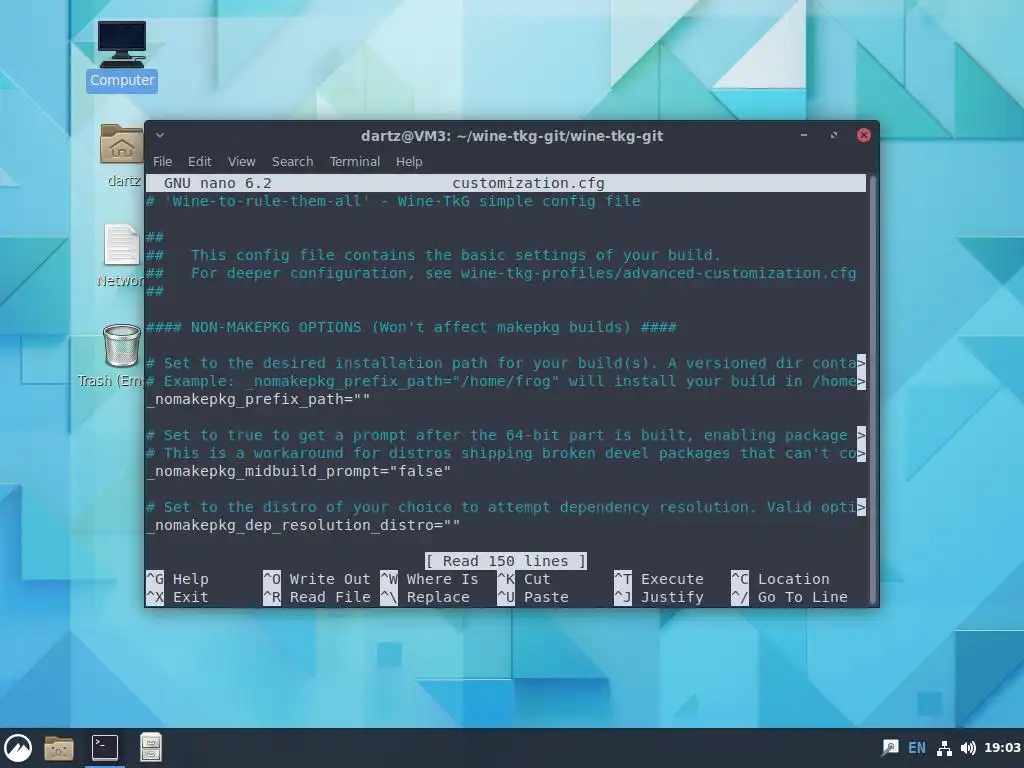Open the Computer desktop icon
This screenshot has height=768, width=1024.
click(x=121, y=56)
